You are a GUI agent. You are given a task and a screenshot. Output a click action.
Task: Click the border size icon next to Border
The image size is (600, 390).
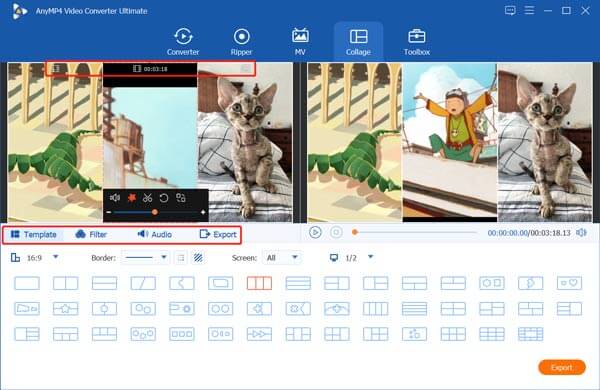[x=181, y=258]
